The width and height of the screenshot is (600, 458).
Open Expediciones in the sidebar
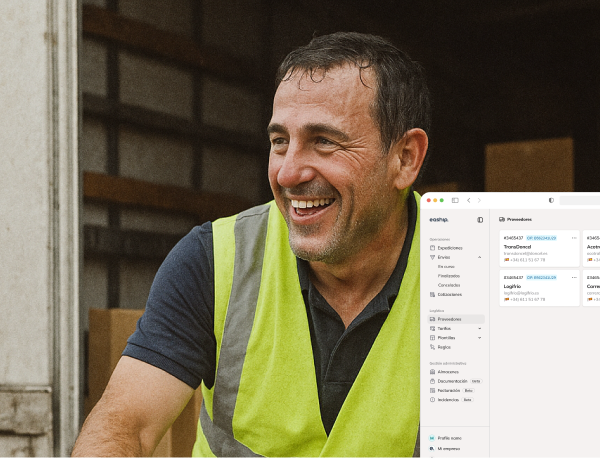[450, 248]
